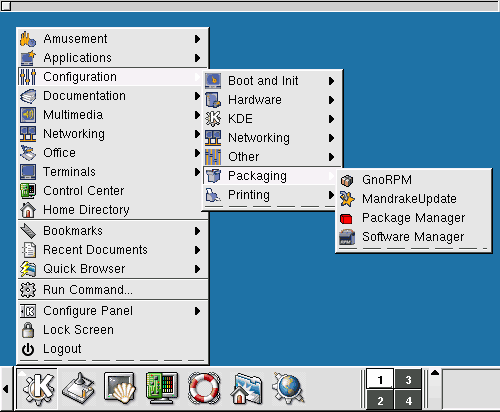Click the red Package Manager icon

[346, 219]
